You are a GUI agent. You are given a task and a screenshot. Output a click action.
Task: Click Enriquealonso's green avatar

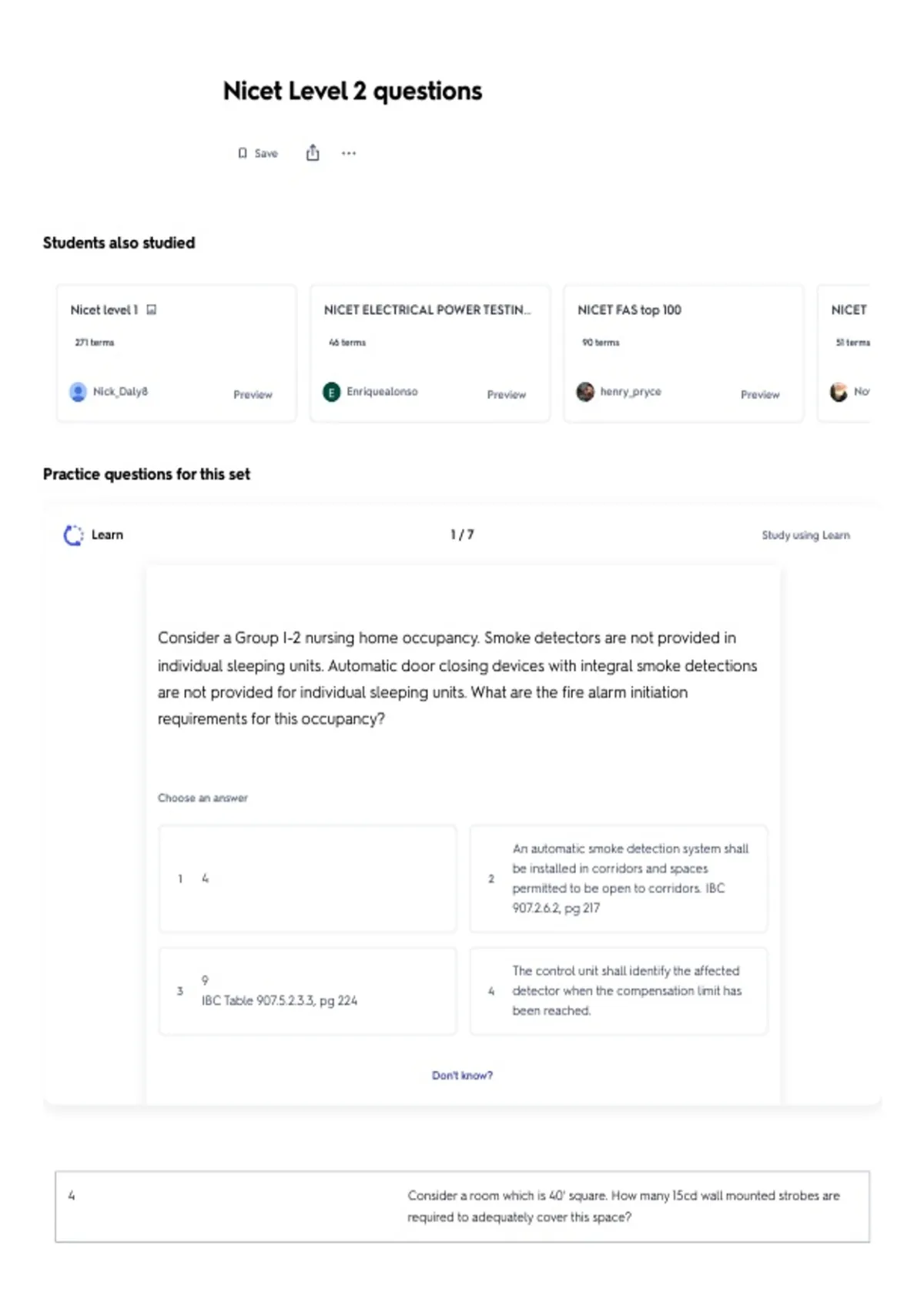point(331,392)
